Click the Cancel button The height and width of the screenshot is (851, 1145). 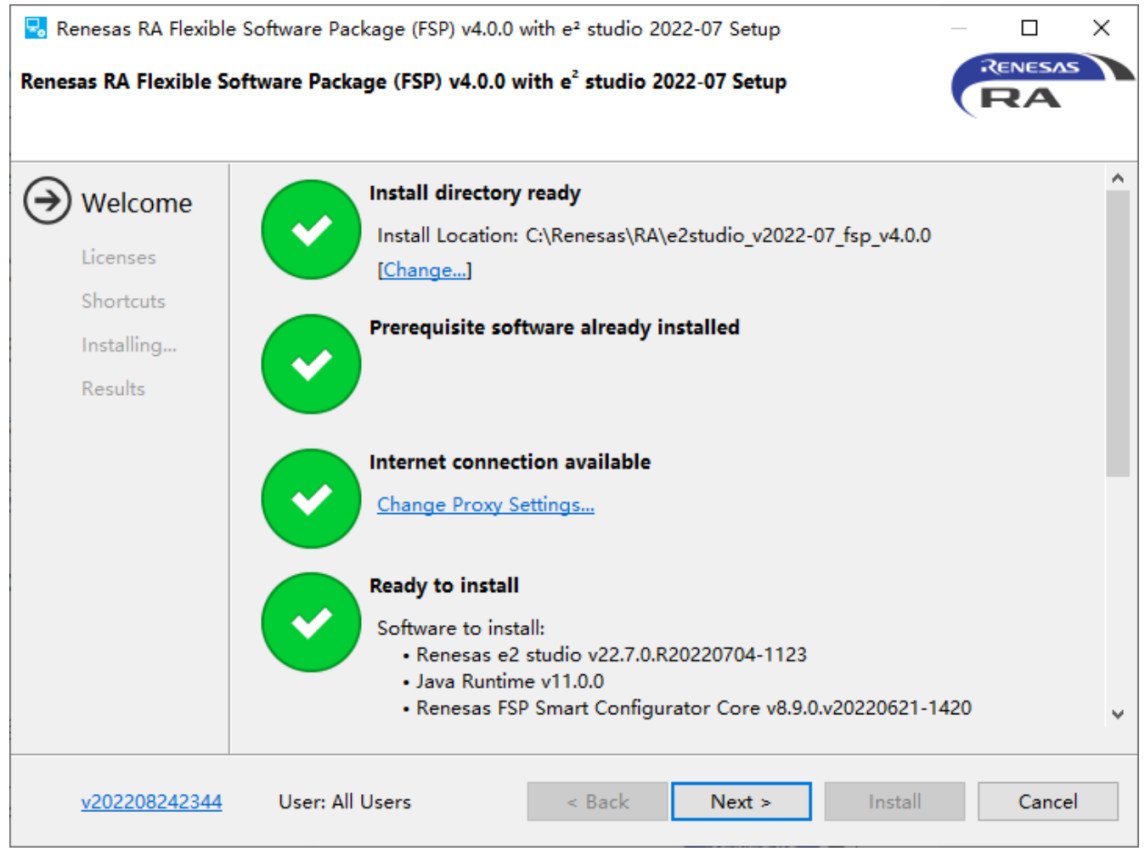[x=1048, y=802]
